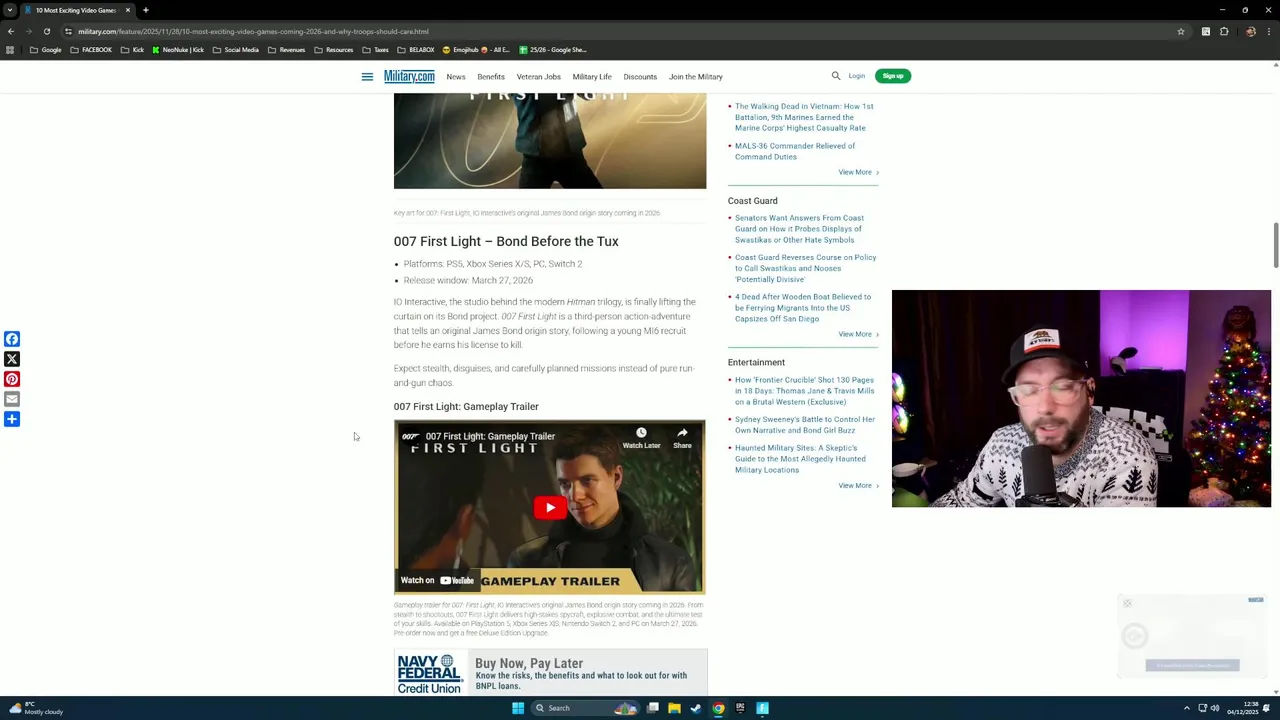Open the hamburger menu on Military.com header

[367, 77]
